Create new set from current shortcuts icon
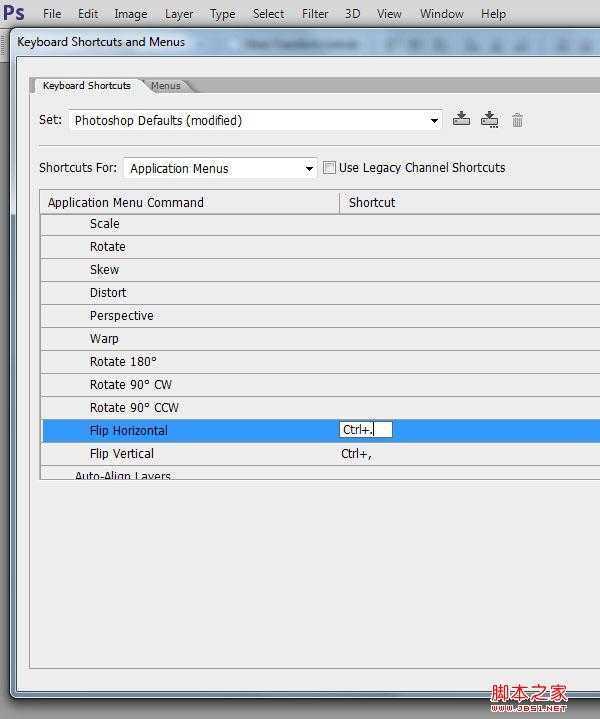600x719 pixels. (x=489, y=120)
